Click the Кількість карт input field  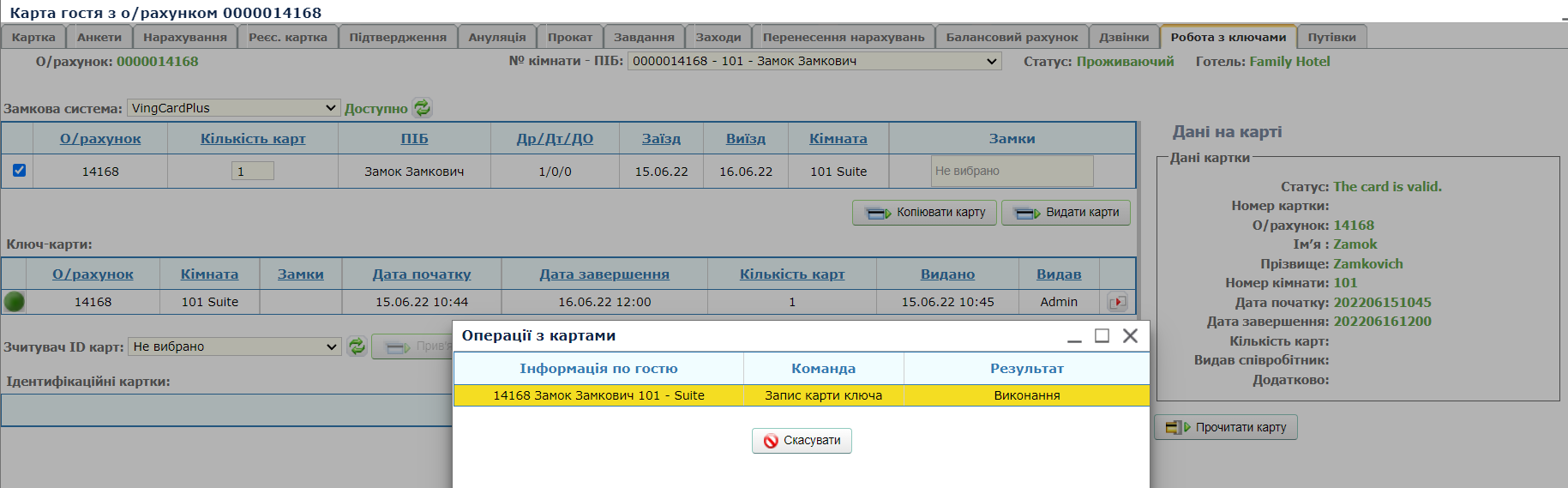pyautogui.click(x=252, y=172)
